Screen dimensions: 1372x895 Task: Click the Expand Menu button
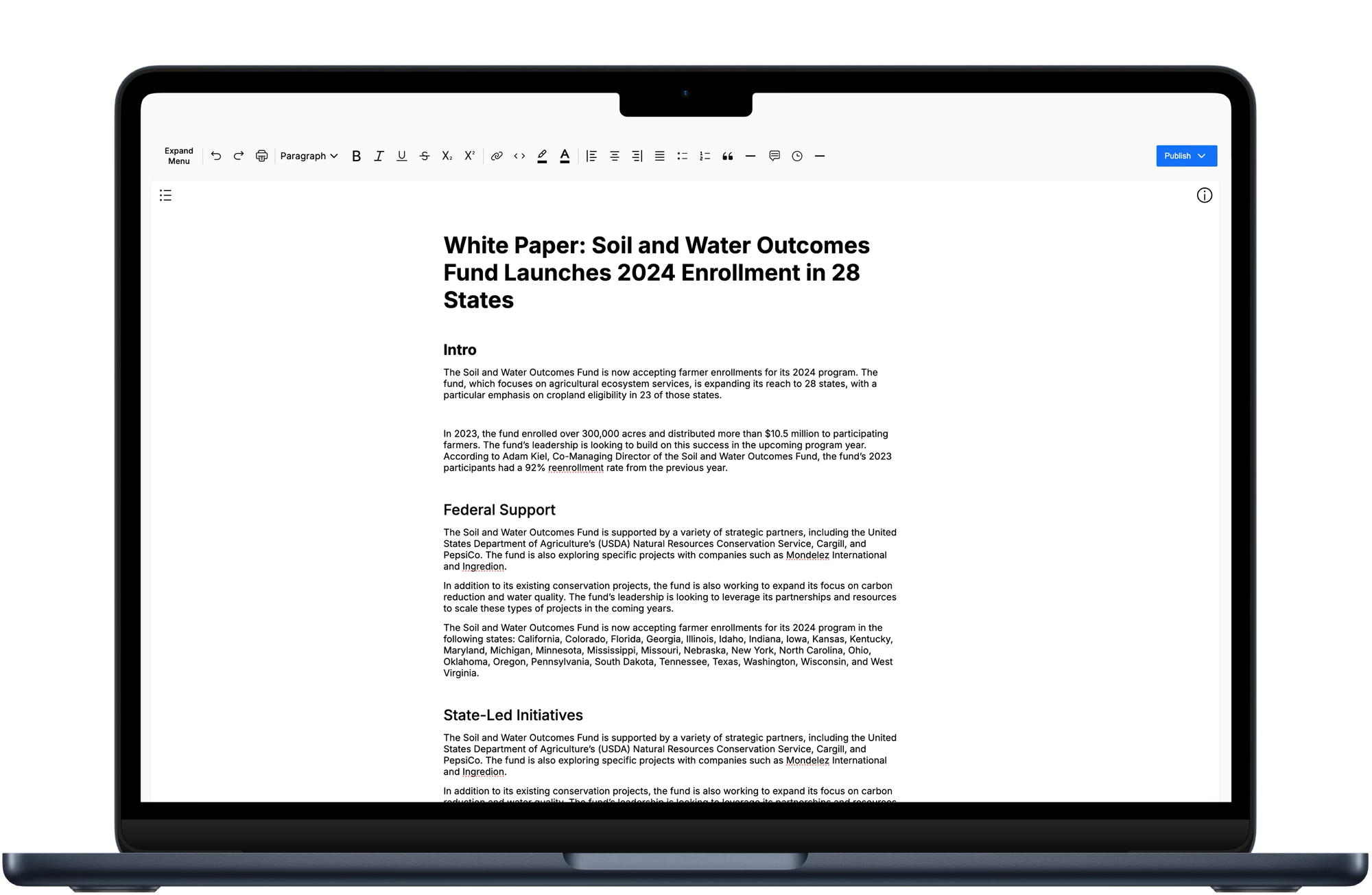click(178, 156)
